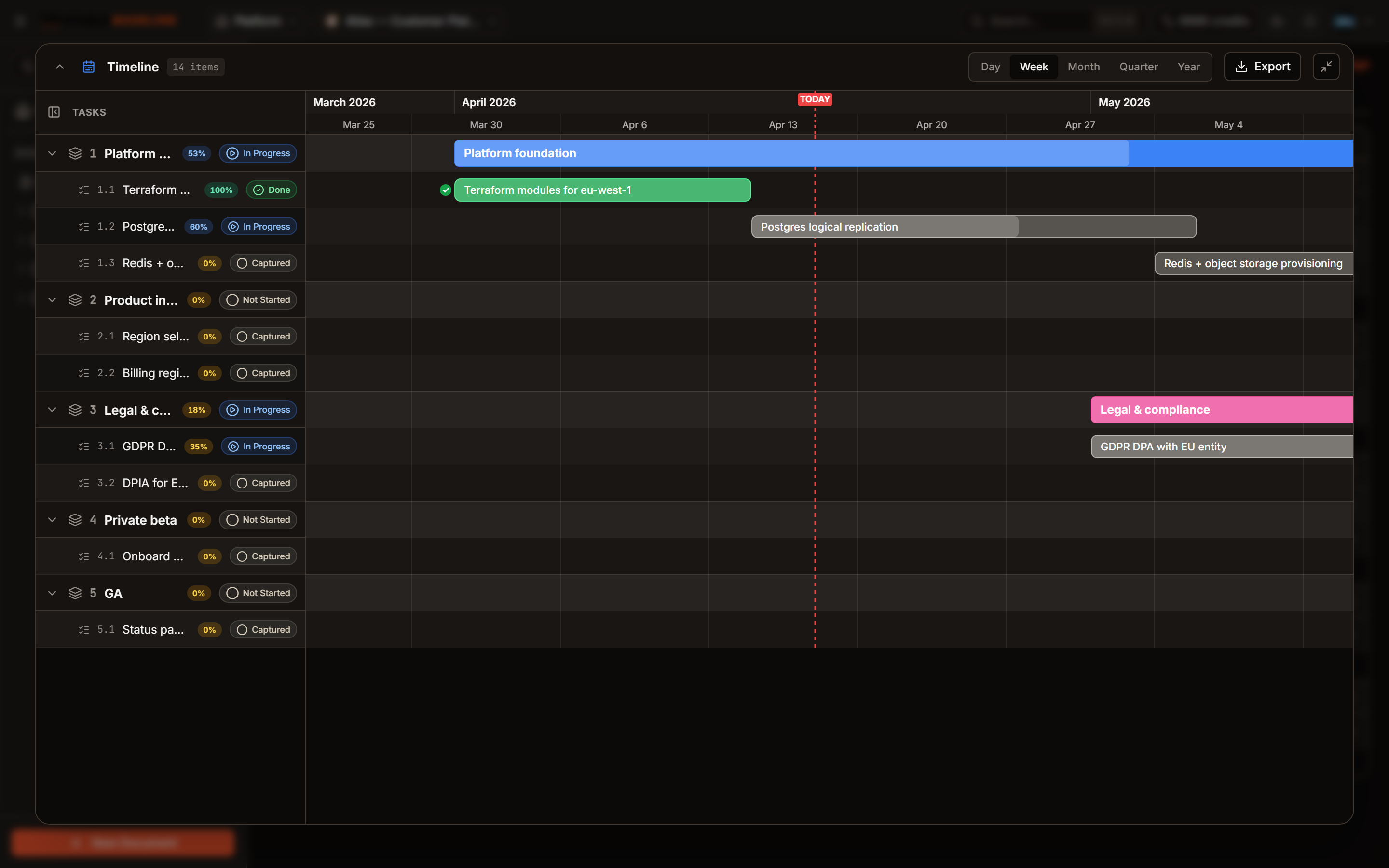Image resolution: width=1389 pixels, height=868 pixels.
Task: Click the 14 items count label
Action: (196, 67)
